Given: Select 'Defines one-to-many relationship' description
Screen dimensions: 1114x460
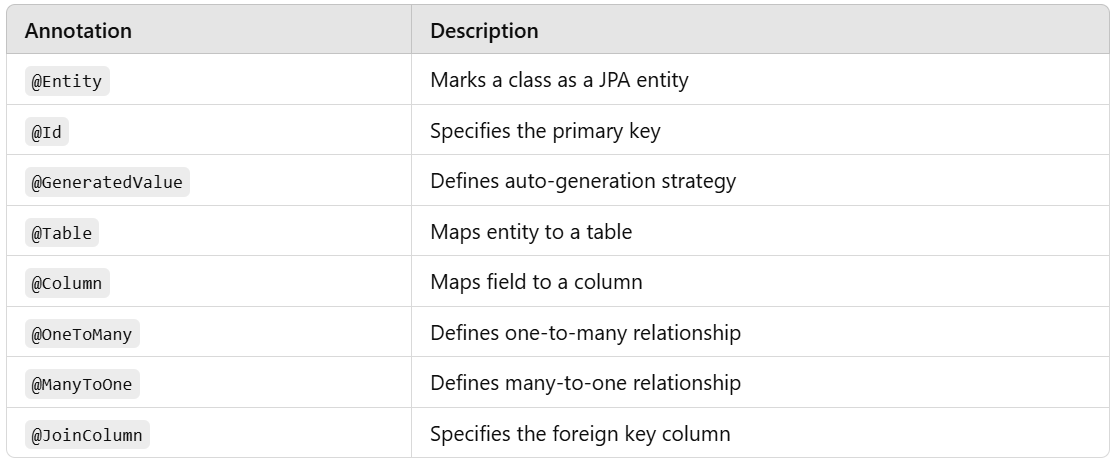Looking at the screenshot, I should [585, 333].
